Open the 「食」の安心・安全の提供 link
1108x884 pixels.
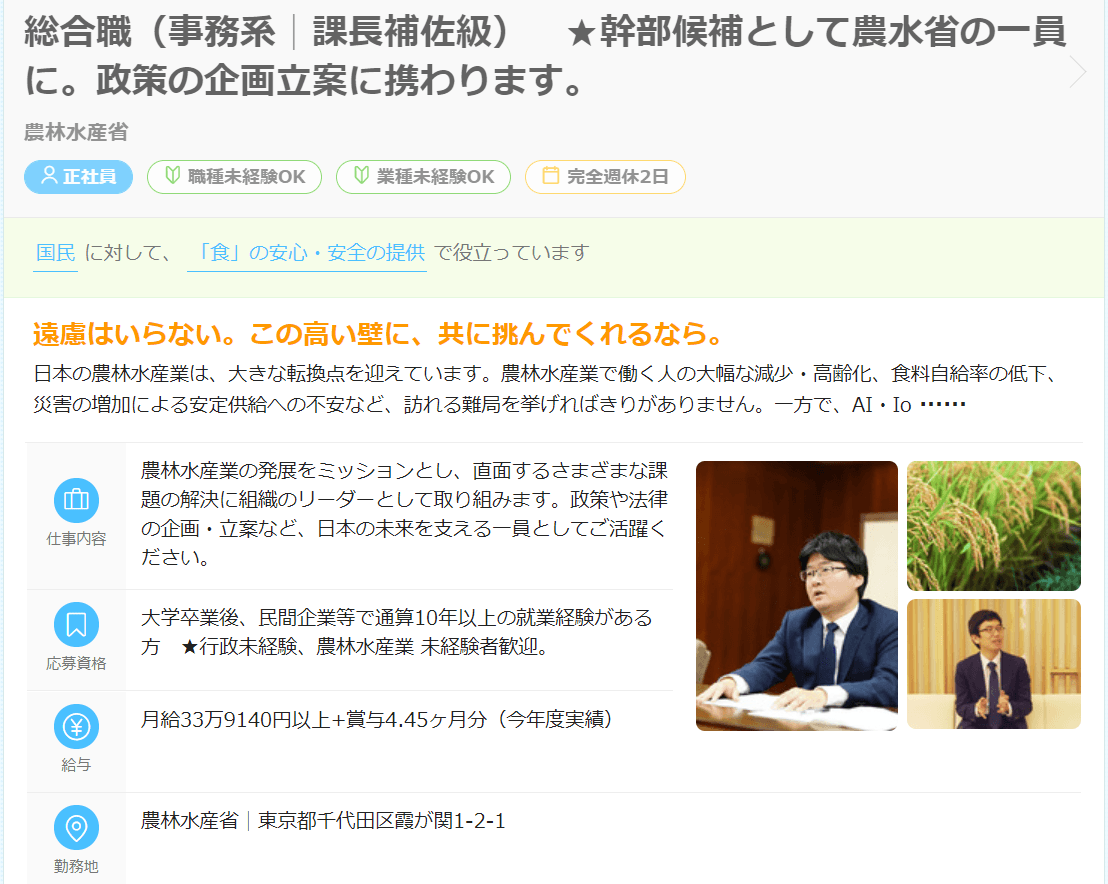click(x=307, y=253)
